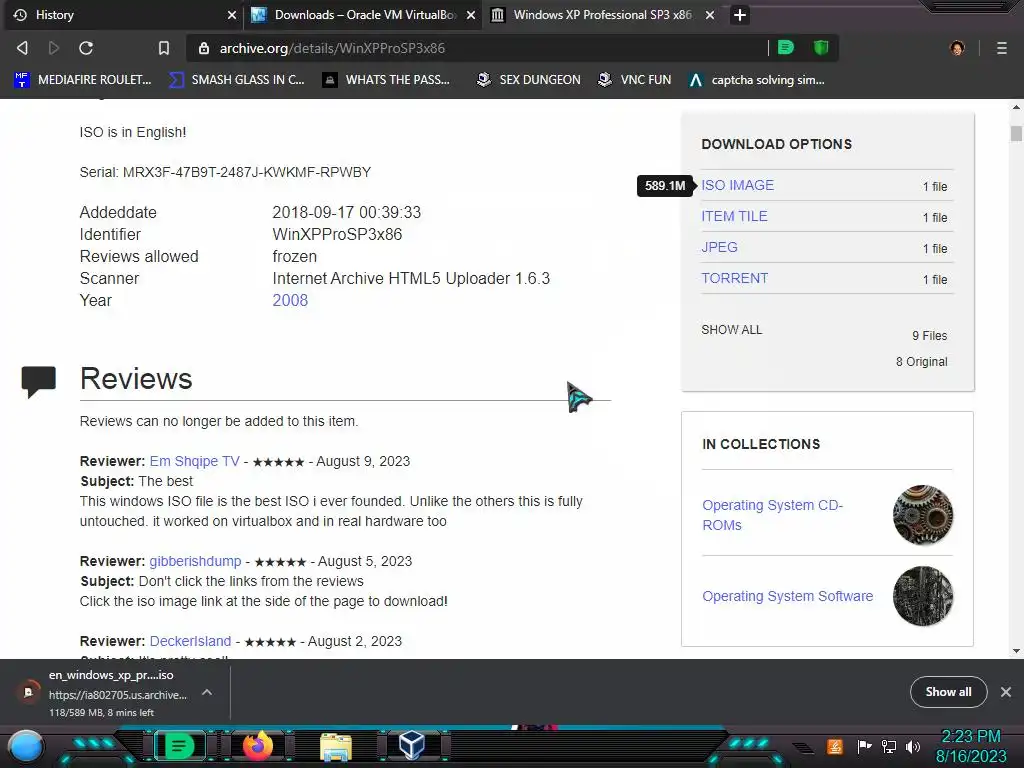Close the Downloads Oracle VM VirtualBox tab
Image resolution: width=1024 pixels, height=768 pixels.
point(471,15)
